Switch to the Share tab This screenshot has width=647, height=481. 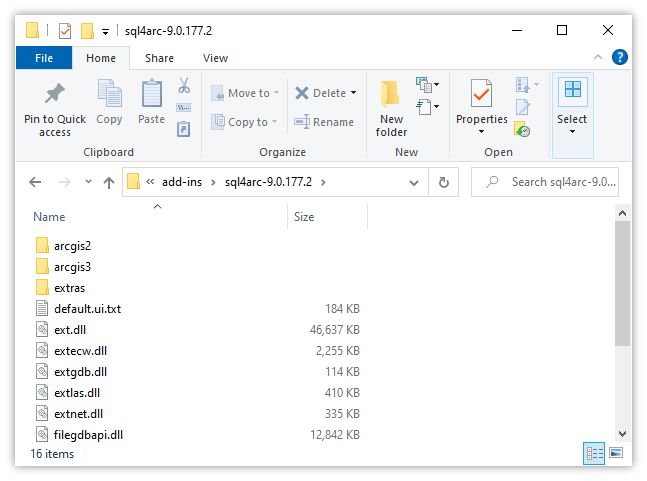[159, 58]
